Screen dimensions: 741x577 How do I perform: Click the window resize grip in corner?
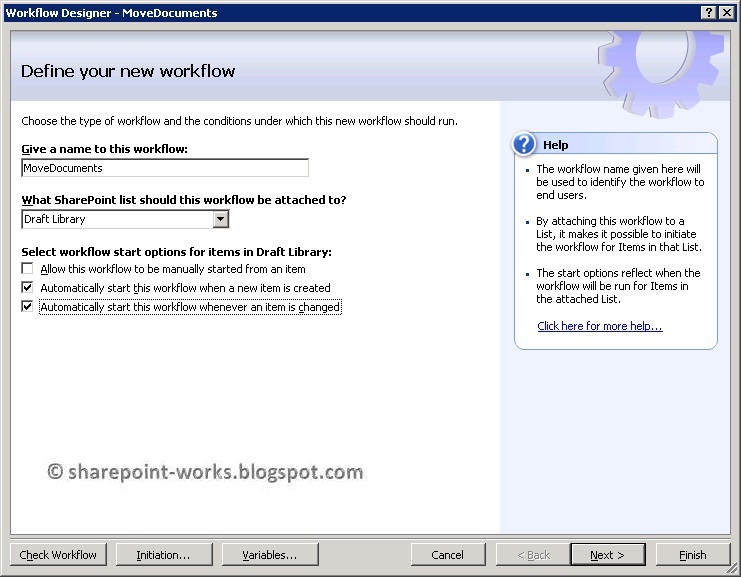(733, 569)
